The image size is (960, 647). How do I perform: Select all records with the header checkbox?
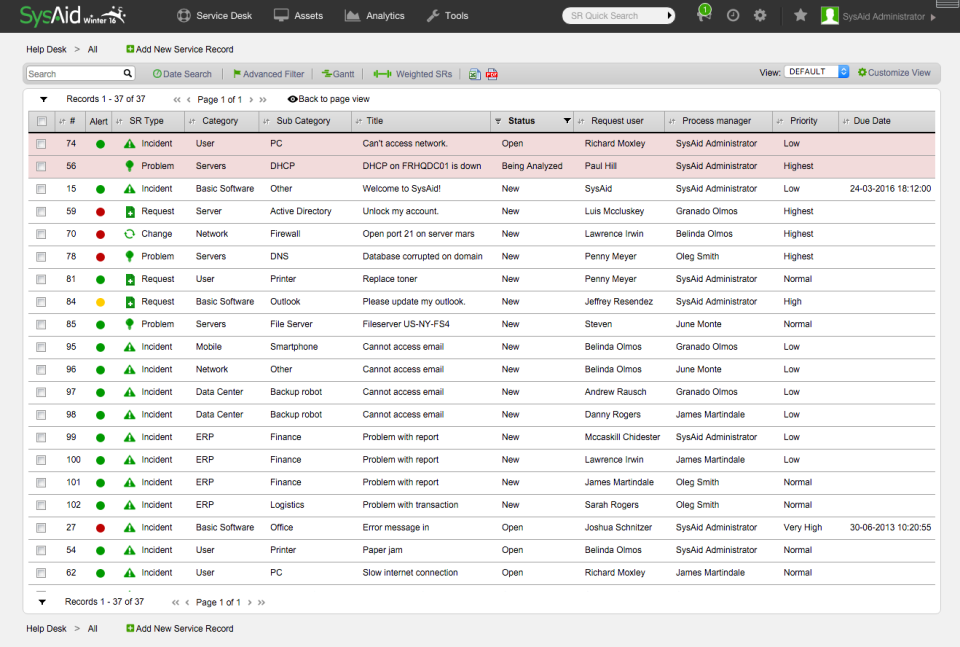tap(40, 120)
